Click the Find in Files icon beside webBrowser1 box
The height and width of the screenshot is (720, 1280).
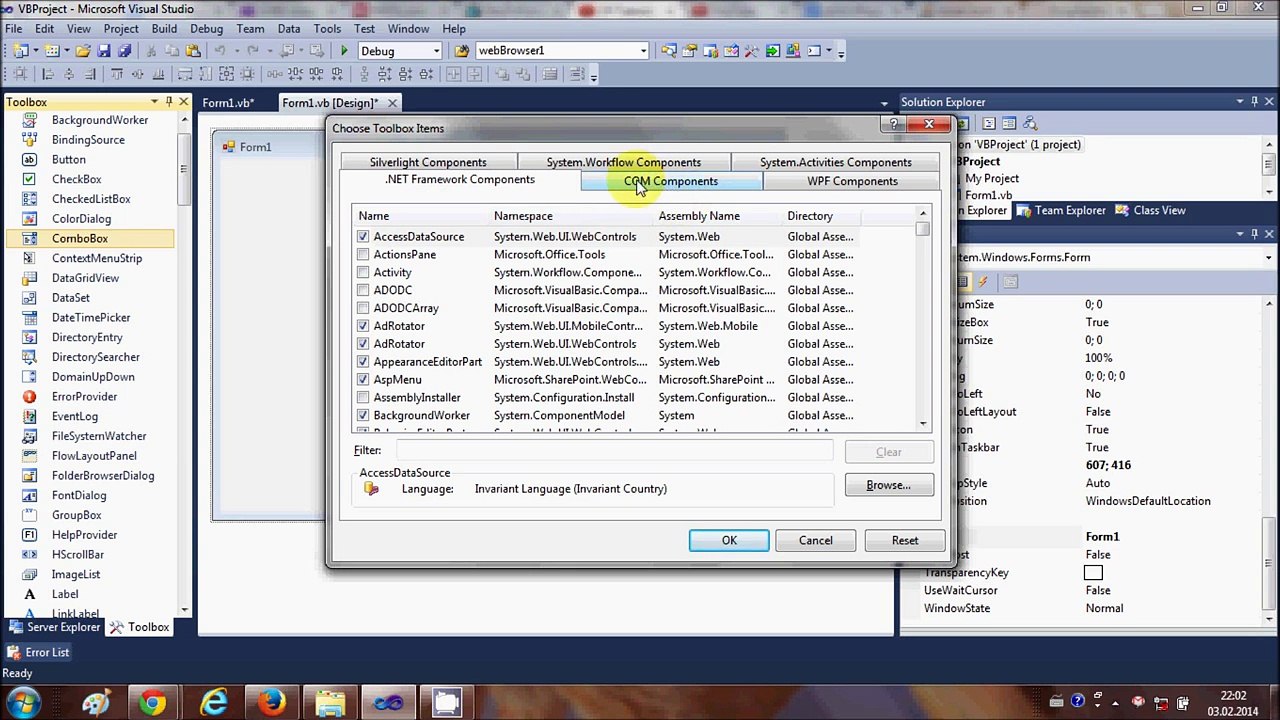point(461,50)
